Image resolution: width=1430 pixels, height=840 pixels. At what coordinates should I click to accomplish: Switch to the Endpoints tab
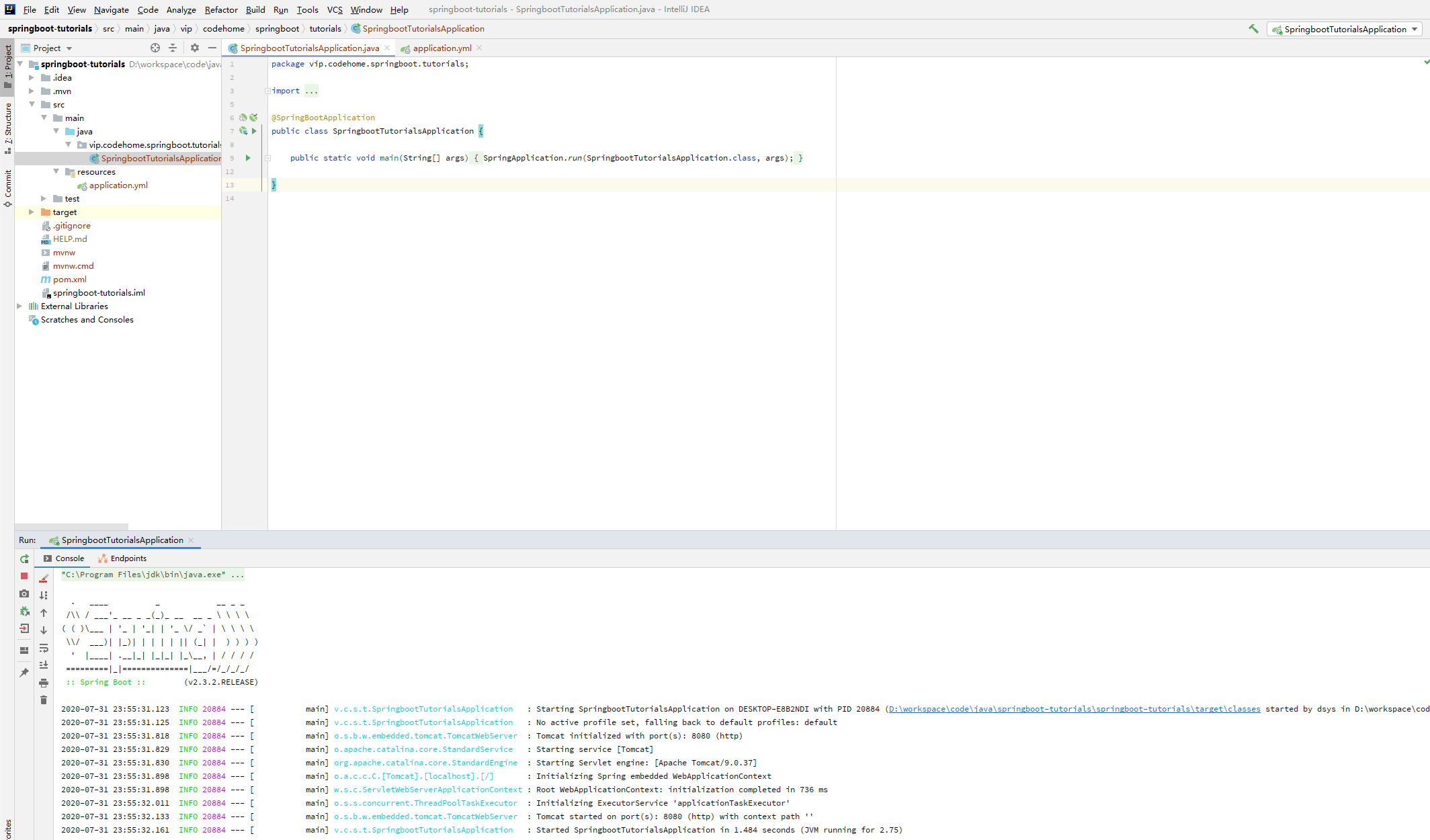128,558
